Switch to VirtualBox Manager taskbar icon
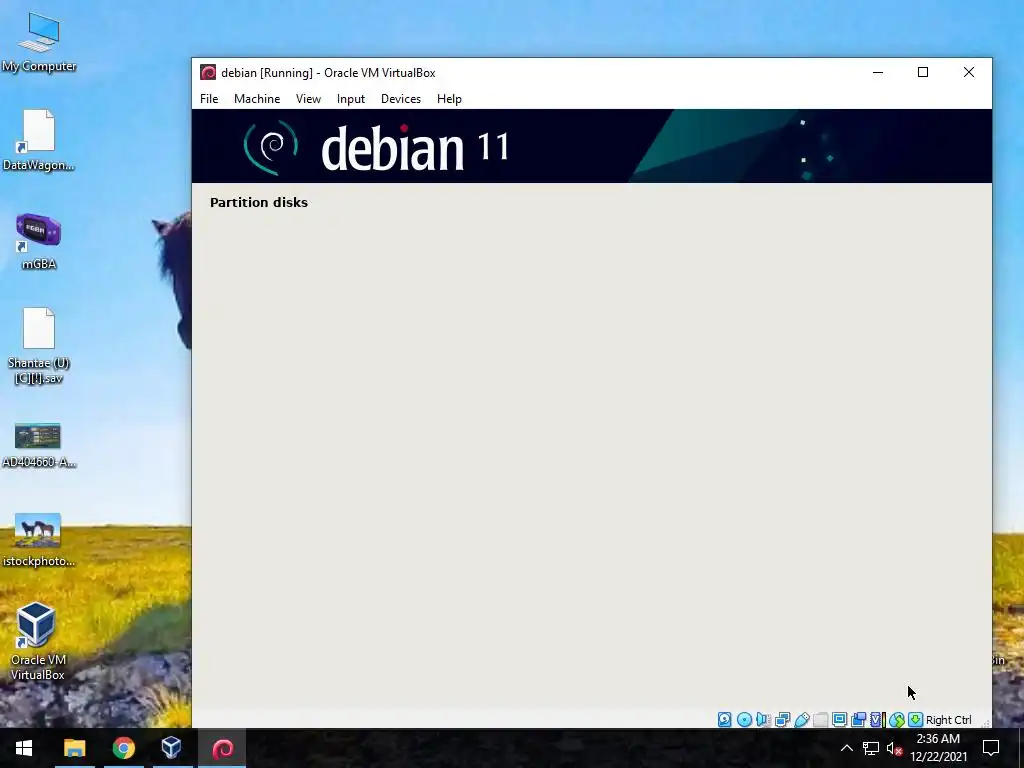 pos(172,748)
